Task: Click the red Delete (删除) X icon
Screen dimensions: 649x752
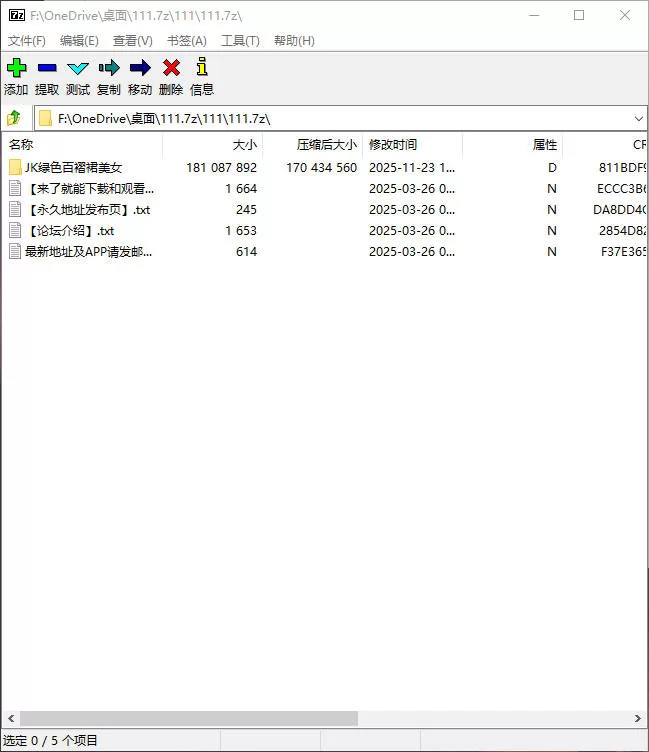Action: [171, 68]
